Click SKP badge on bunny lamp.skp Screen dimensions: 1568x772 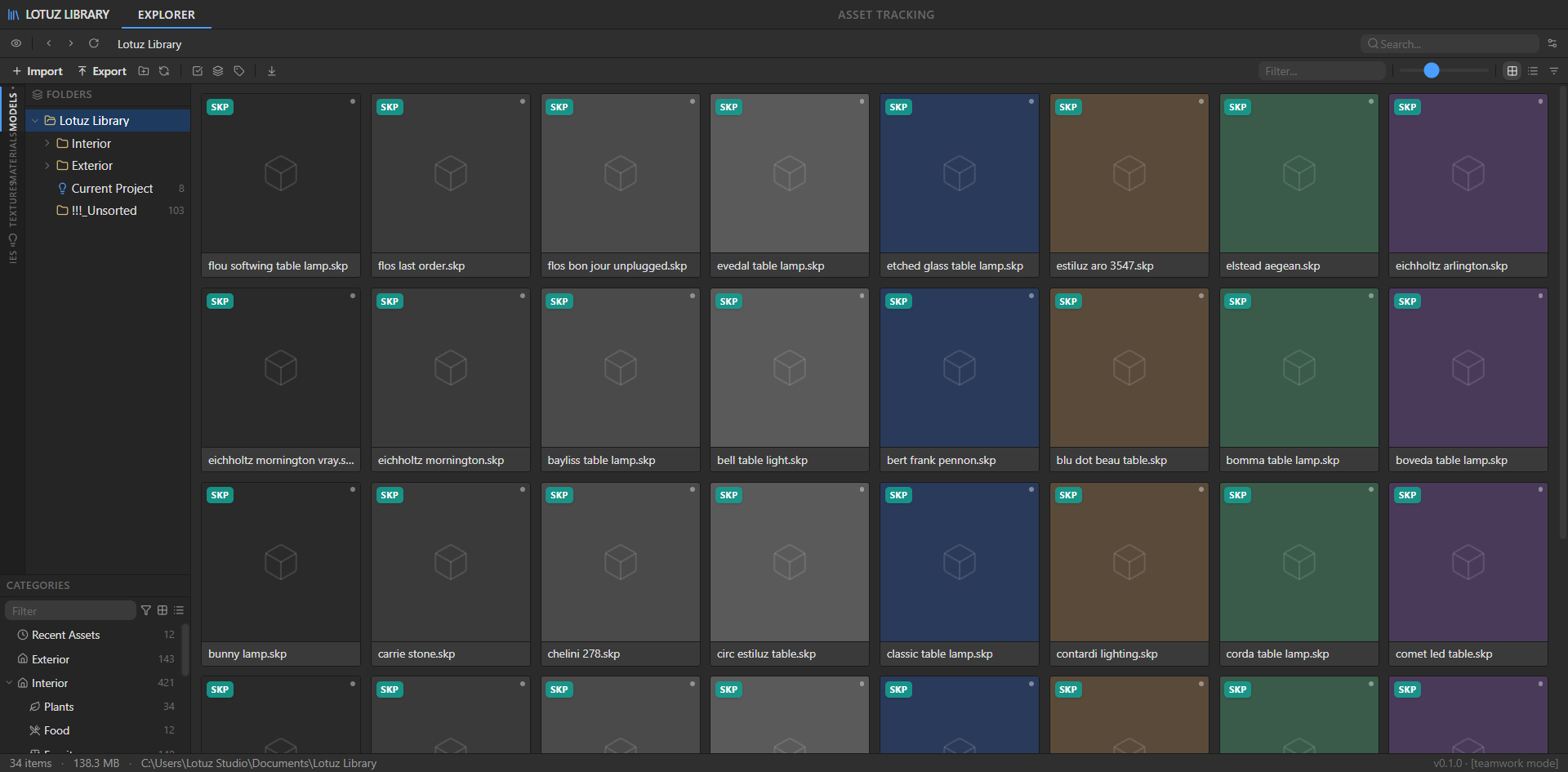pyautogui.click(x=220, y=495)
